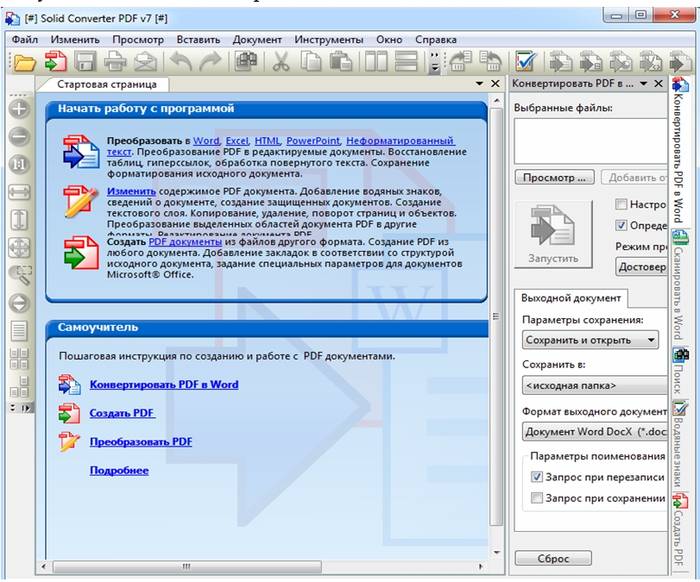
Task: Click the Create PDF side panel icon
Action: point(680,500)
